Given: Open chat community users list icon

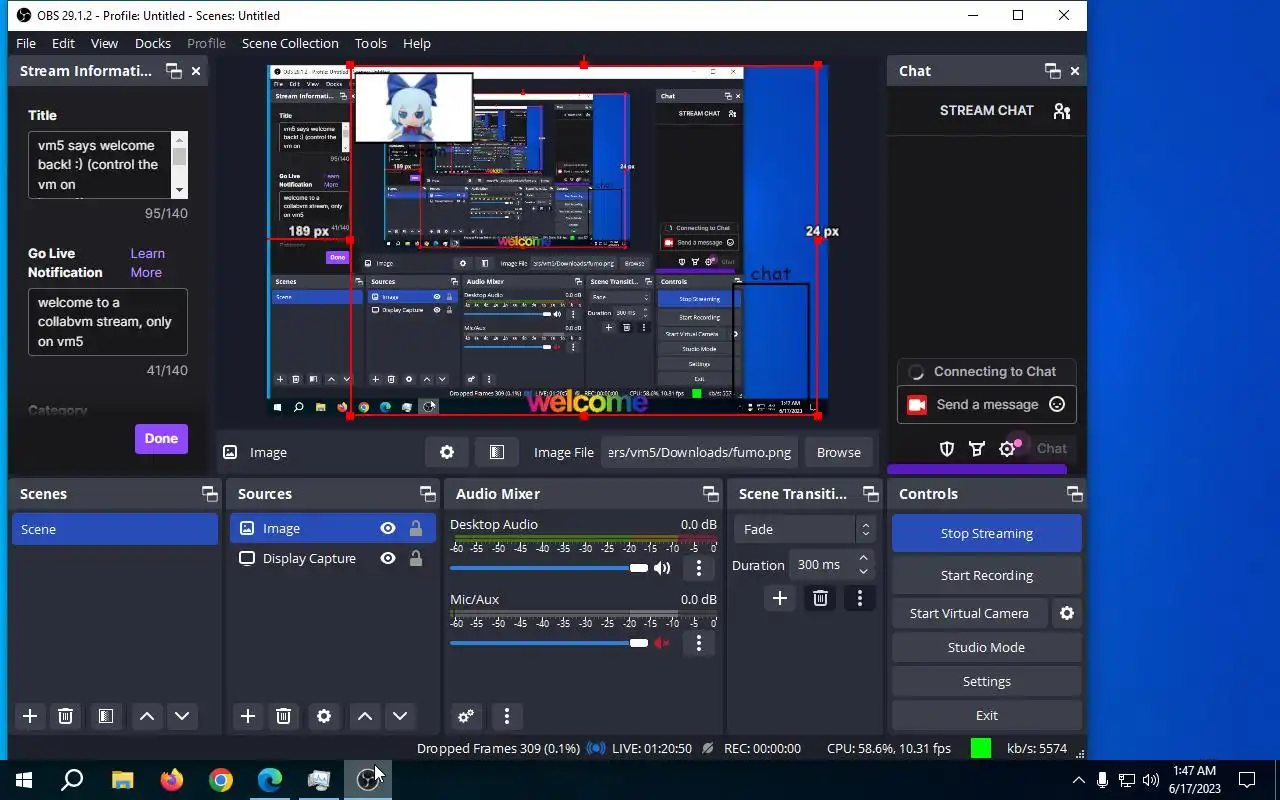Looking at the screenshot, I should point(1062,111).
